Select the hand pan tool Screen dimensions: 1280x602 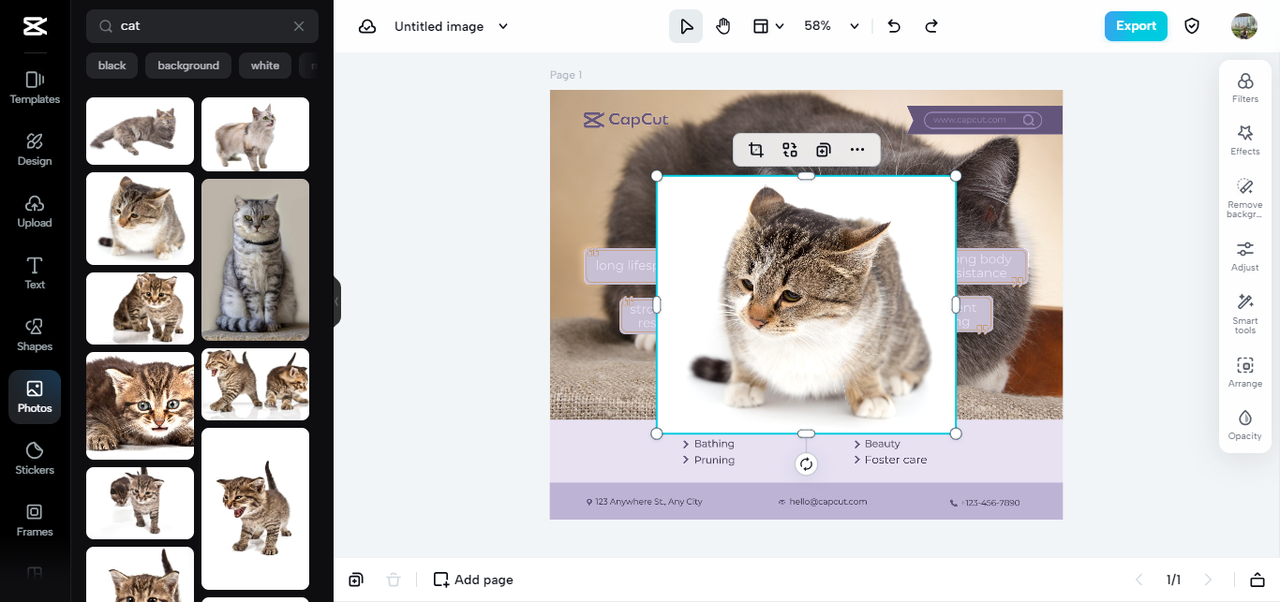pyautogui.click(x=723, y=26)
